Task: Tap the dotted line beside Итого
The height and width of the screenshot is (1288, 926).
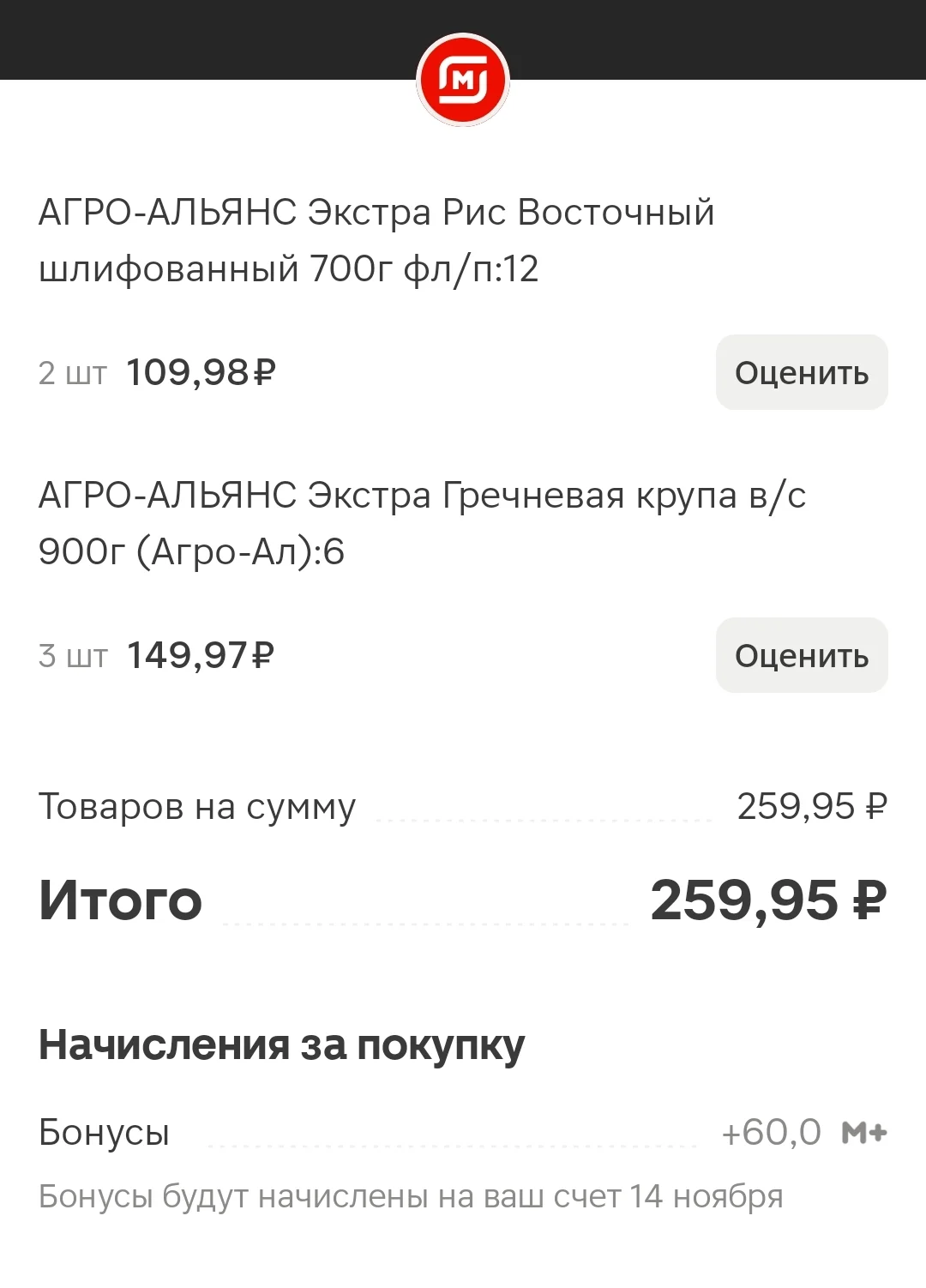Action: [x=426, y=924]
